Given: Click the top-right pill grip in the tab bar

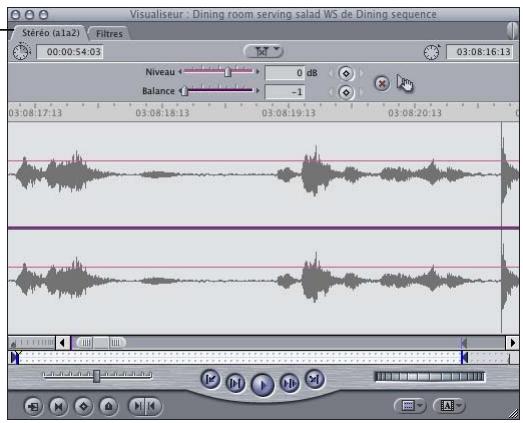Looking at the screenshot, I should click(513, 31).
